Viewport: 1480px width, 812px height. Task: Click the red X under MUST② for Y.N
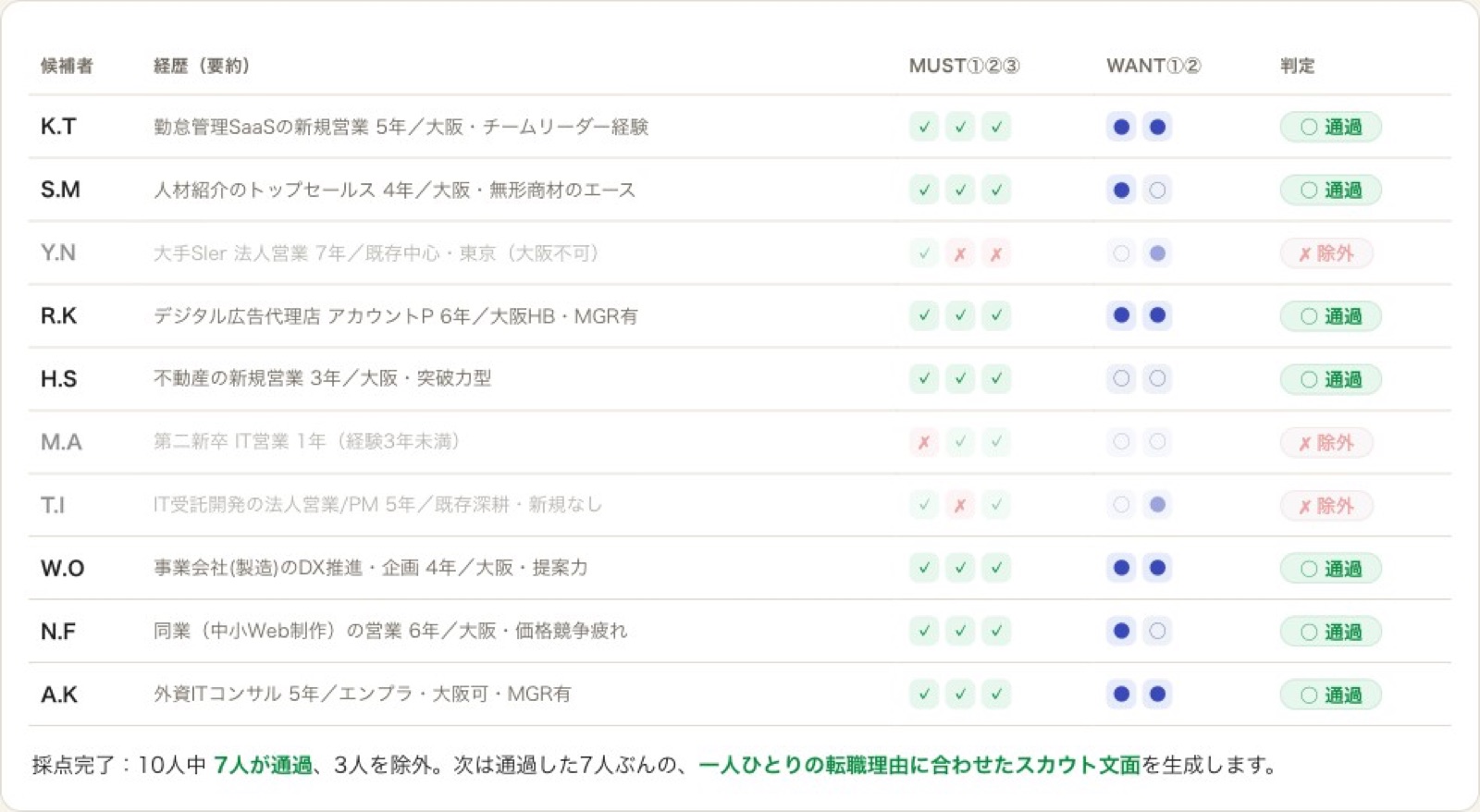[x=960, y=253]
